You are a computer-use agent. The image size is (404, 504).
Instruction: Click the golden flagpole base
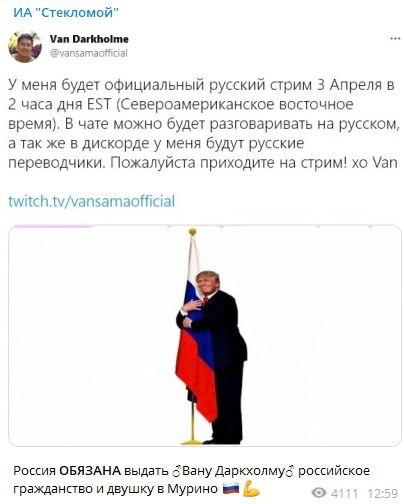(x=192, y=442)
